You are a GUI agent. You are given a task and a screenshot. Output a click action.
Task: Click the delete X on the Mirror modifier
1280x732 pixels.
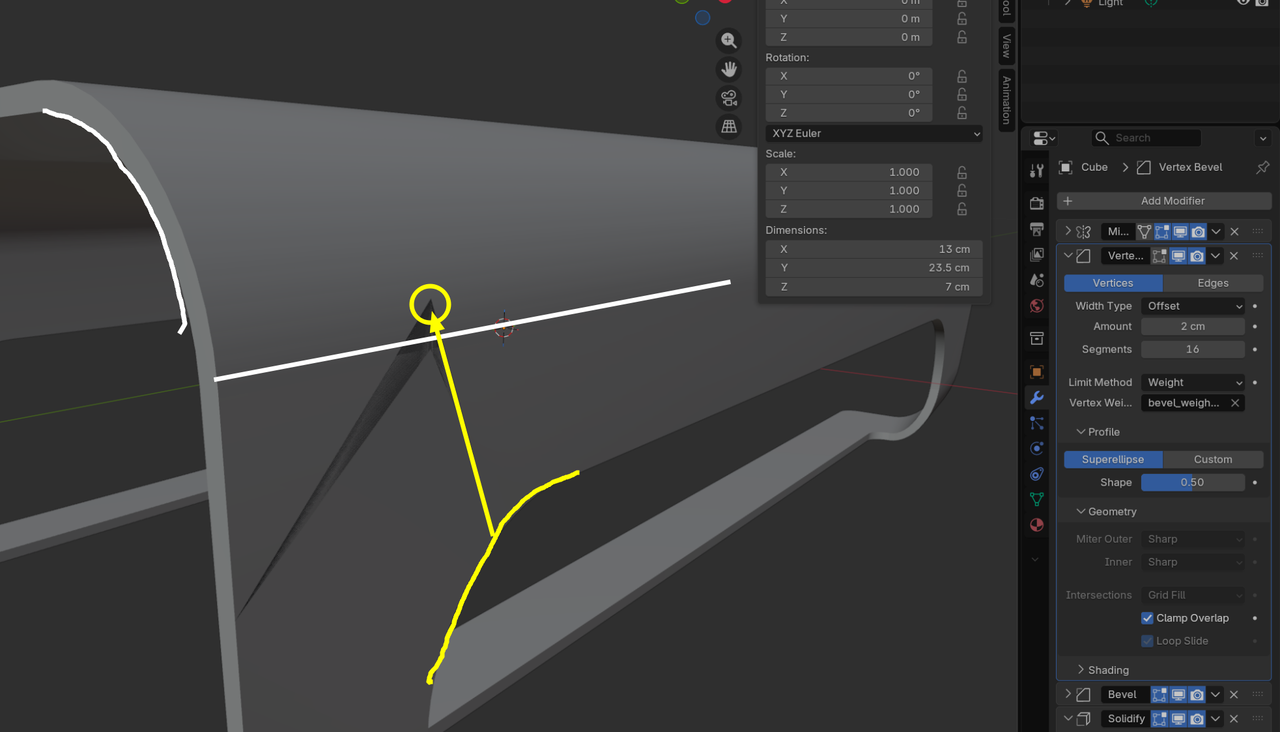tap(1234, 230)
